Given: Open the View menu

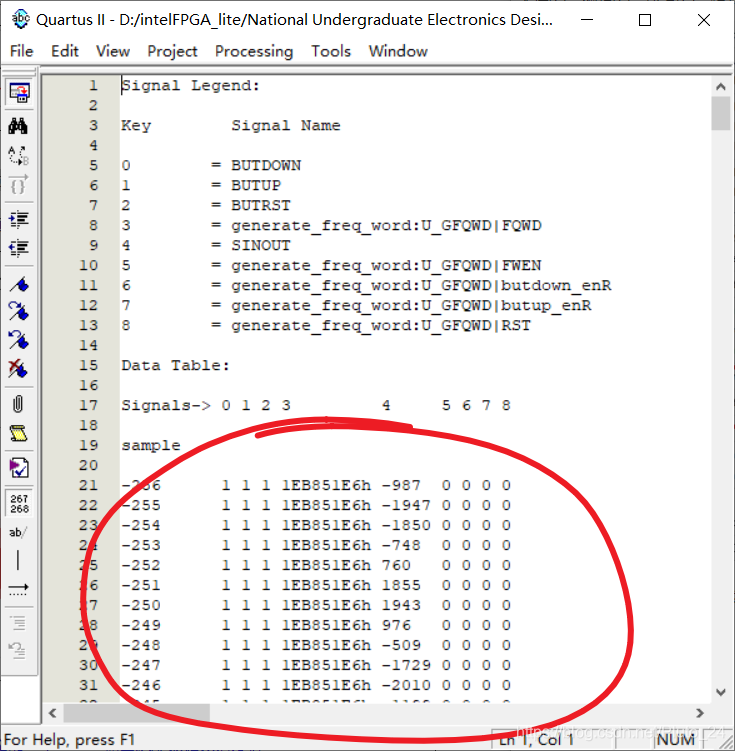Looking at the screenshot, I should pos(113,51).
